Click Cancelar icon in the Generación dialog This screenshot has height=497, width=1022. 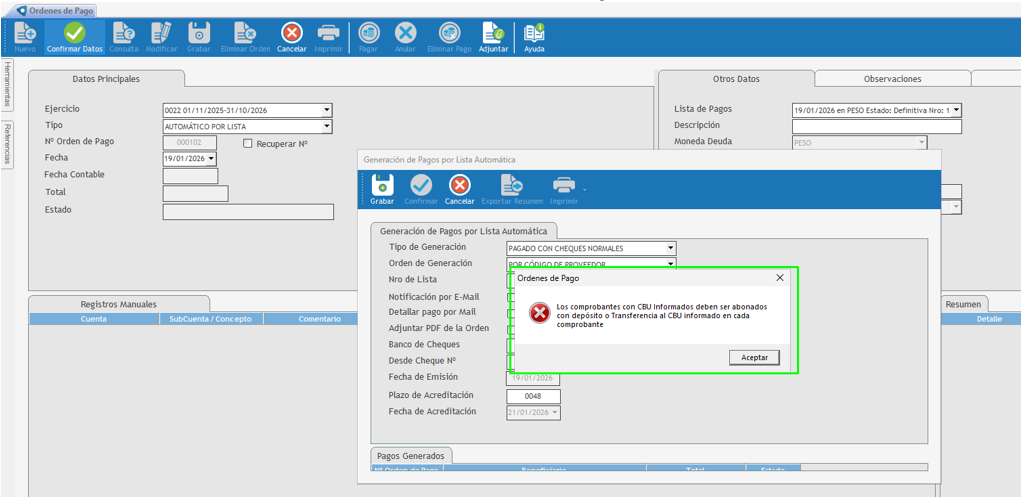click(x=459, y=188)
